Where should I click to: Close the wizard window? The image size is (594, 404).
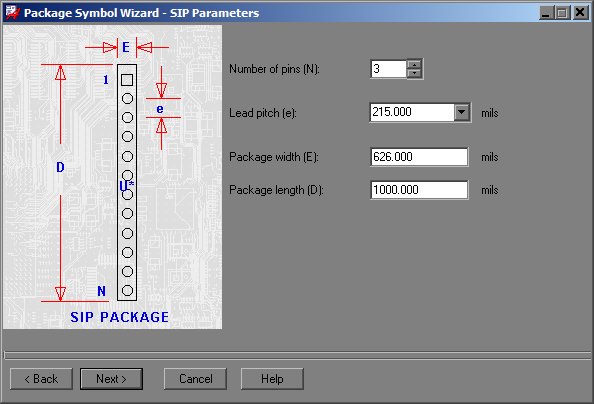[580, 13]
